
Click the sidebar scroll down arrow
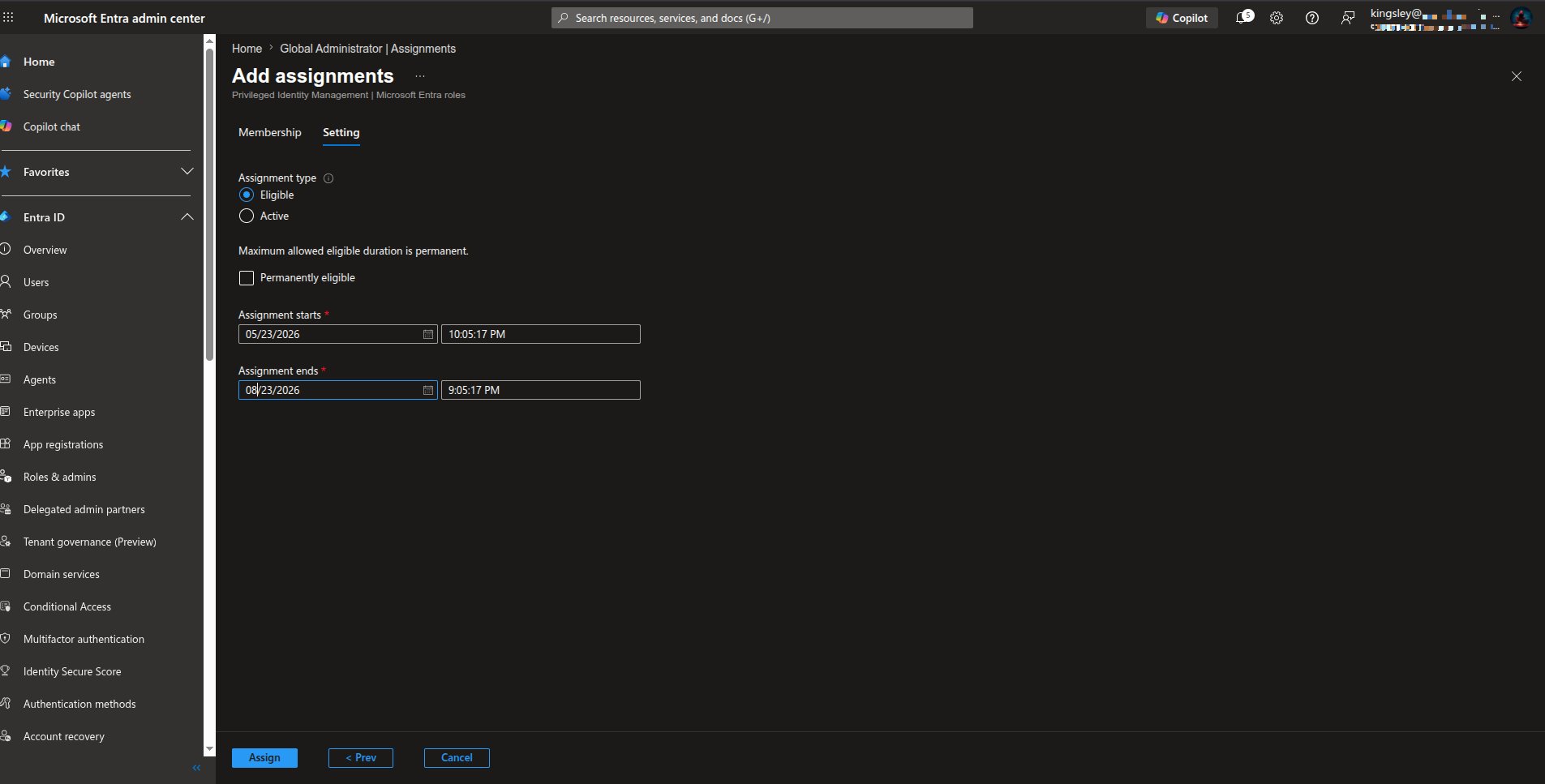[x=210, y=749]
